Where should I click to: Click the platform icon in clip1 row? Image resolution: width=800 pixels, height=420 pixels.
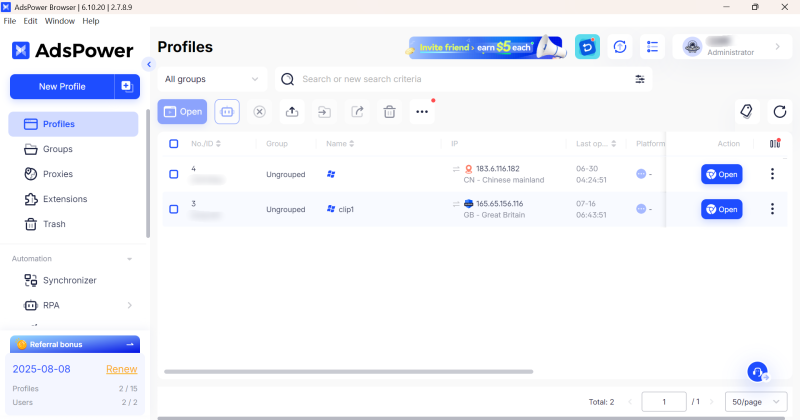click(641, 209)
